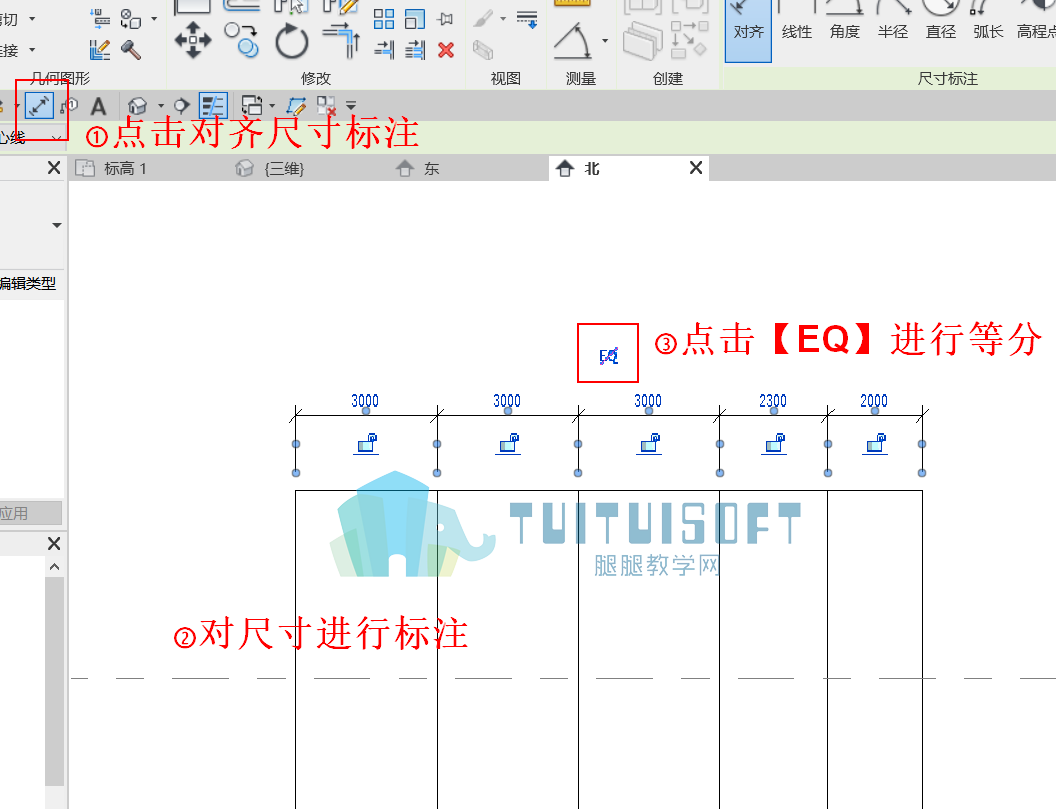Select Trim/Extend Single Element icon
1056x809 pixels.
(x=384, y=50)
